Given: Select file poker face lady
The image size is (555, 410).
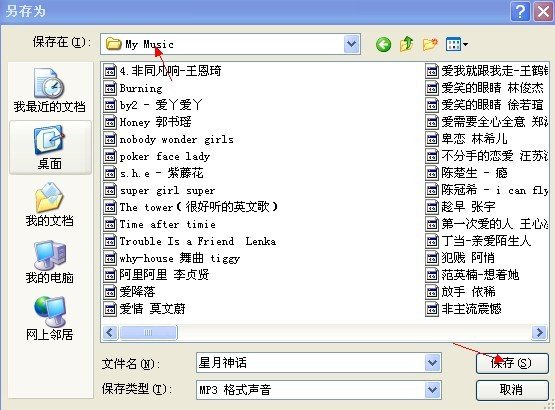Looking at the screenshot, I should coord(157,156).
